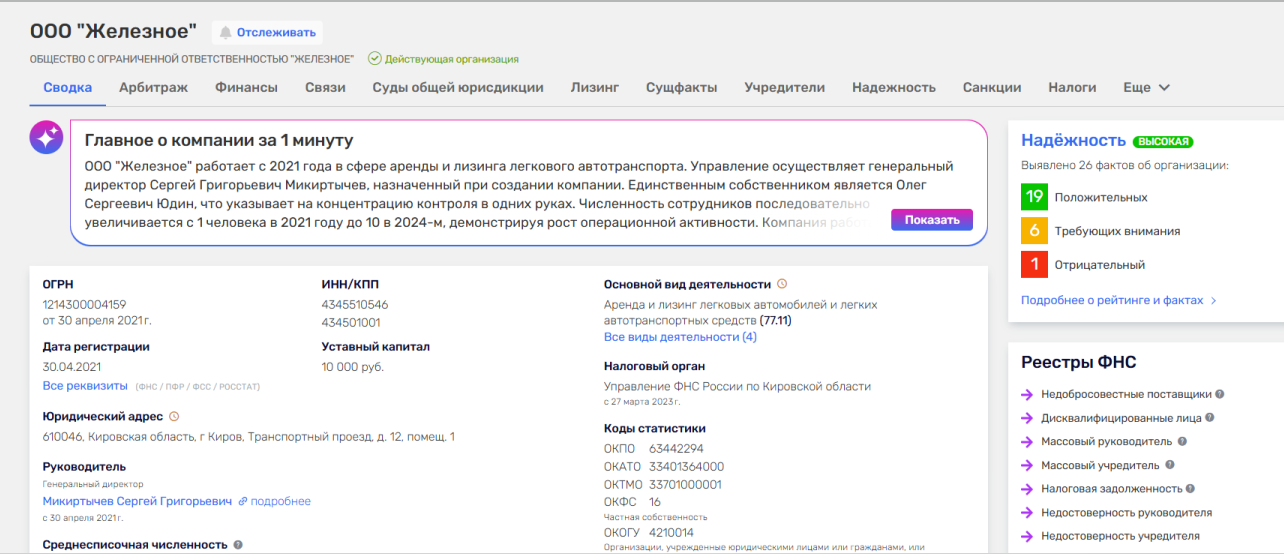1284x554 pixels.
Task: Click the green 19 Положительных square
Action: 1033,198
